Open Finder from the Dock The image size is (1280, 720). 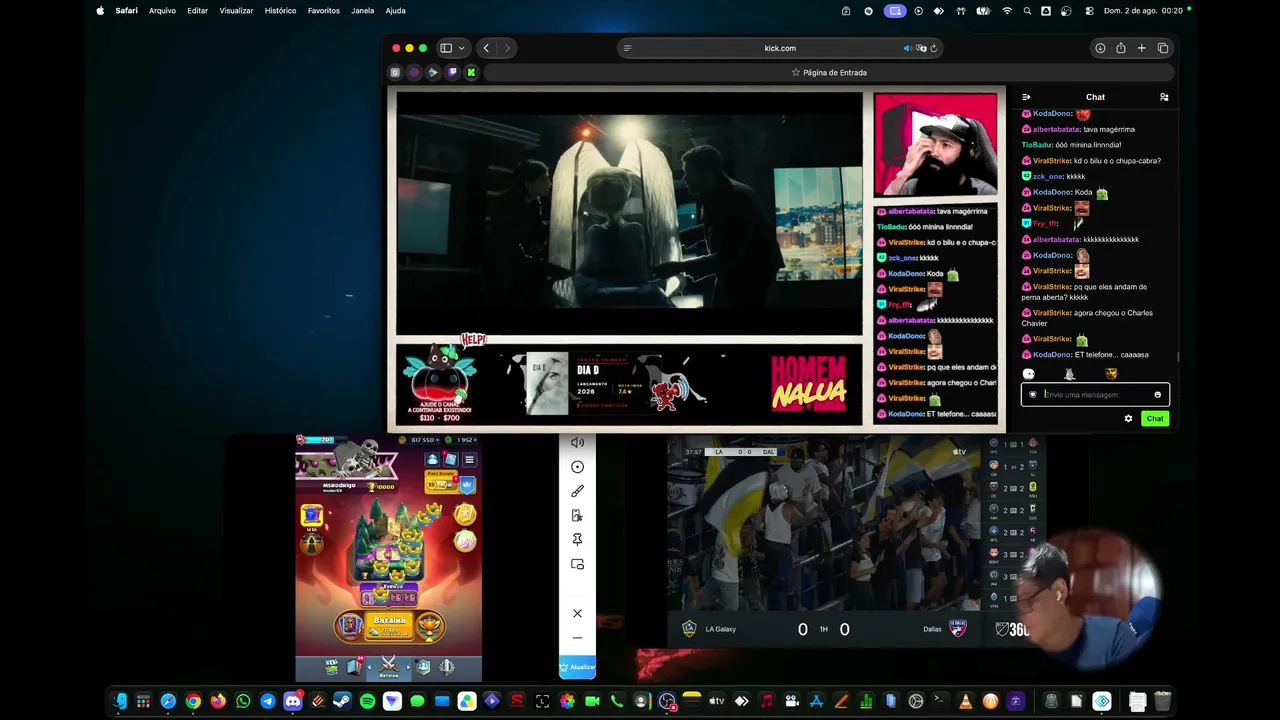tap(120, 701)
